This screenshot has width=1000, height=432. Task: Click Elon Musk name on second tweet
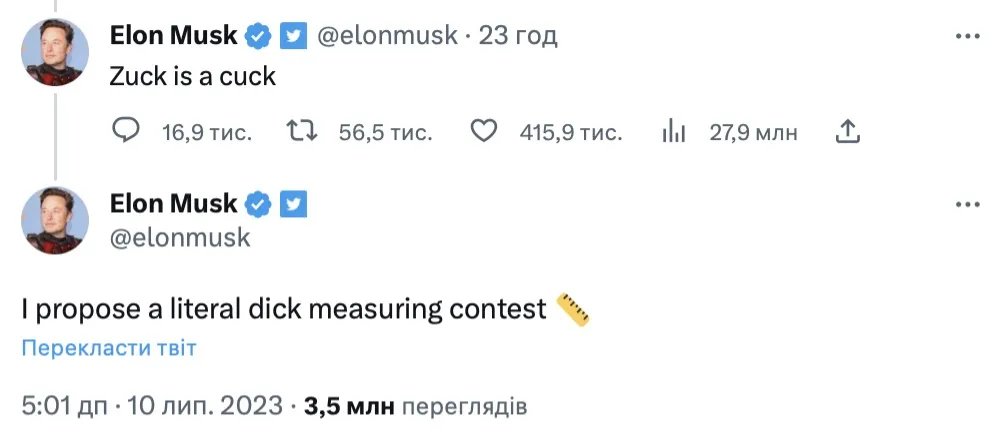(x=173, y=204)
